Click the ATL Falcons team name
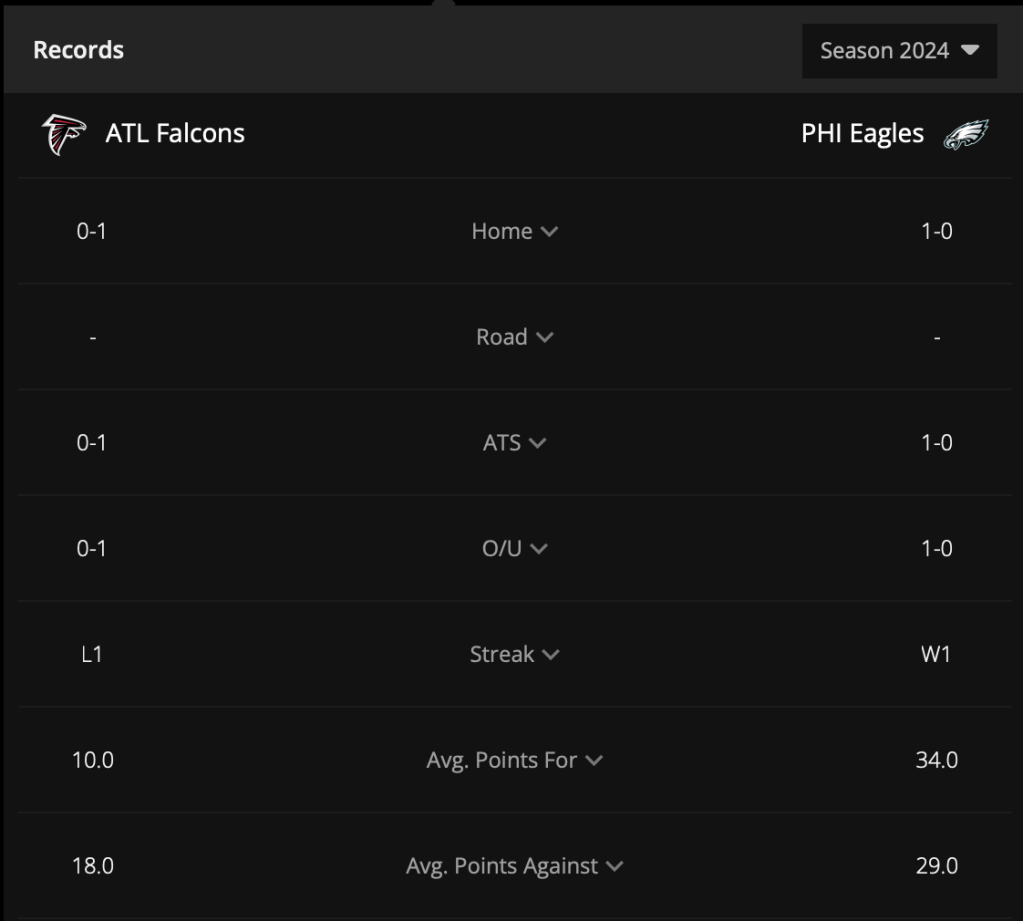 [175, 133]
